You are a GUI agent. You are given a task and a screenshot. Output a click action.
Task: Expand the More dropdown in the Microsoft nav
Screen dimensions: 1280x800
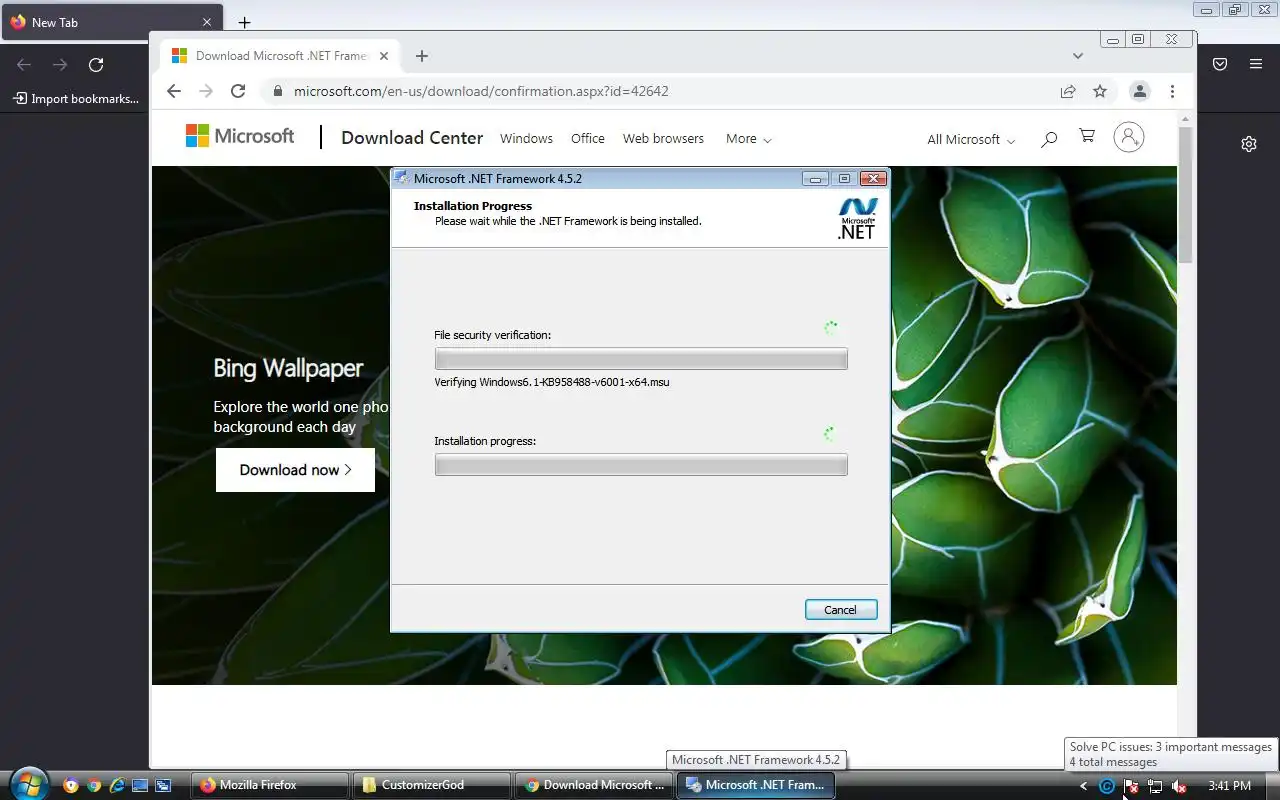(749, 139)
